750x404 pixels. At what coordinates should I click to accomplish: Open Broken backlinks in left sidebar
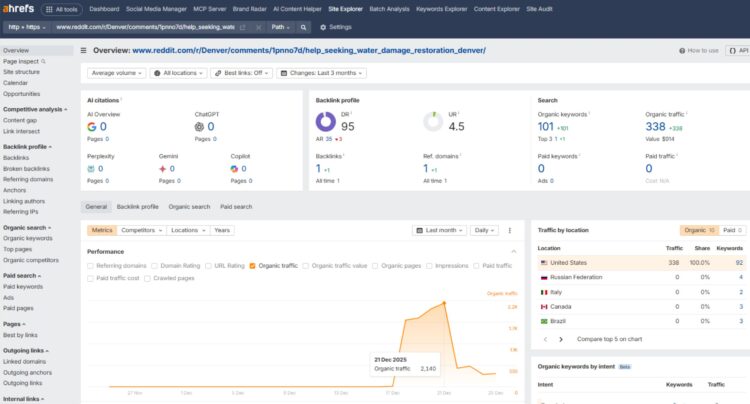point(26,169)
